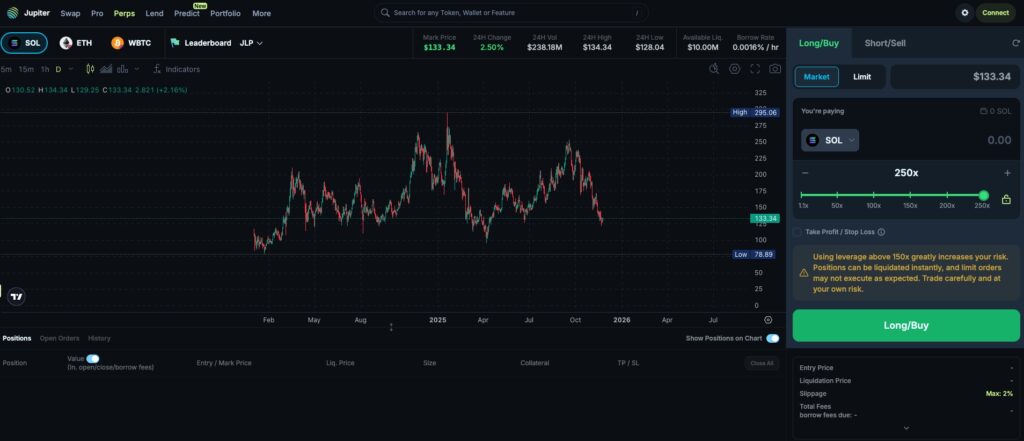Click the TradingView logo on chart
1024x441 pixels.
click(16, 296)
